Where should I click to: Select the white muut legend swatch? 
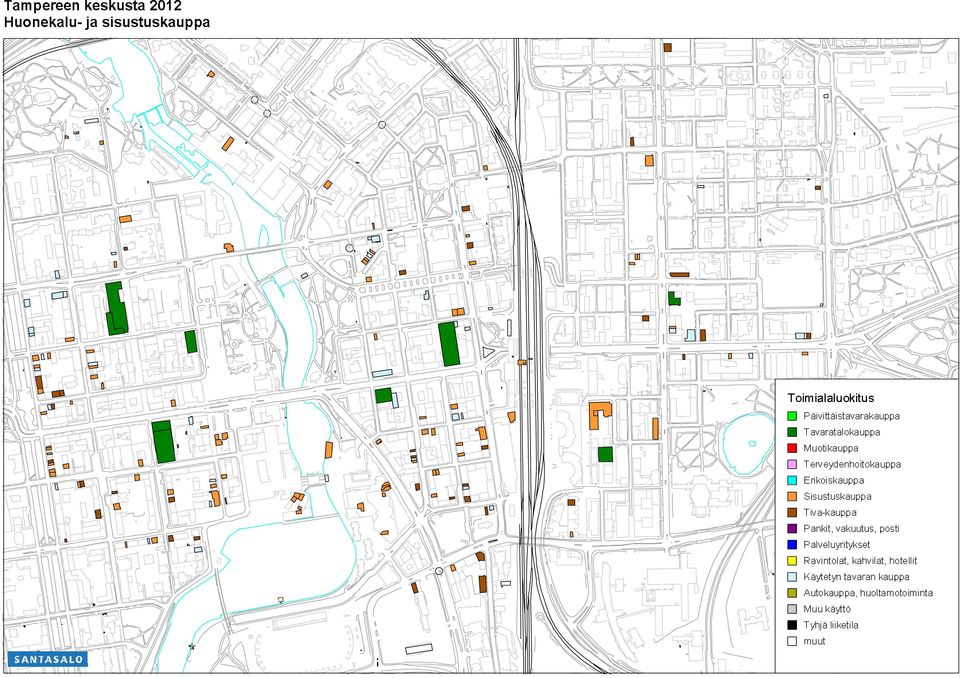tap(792, 641)
